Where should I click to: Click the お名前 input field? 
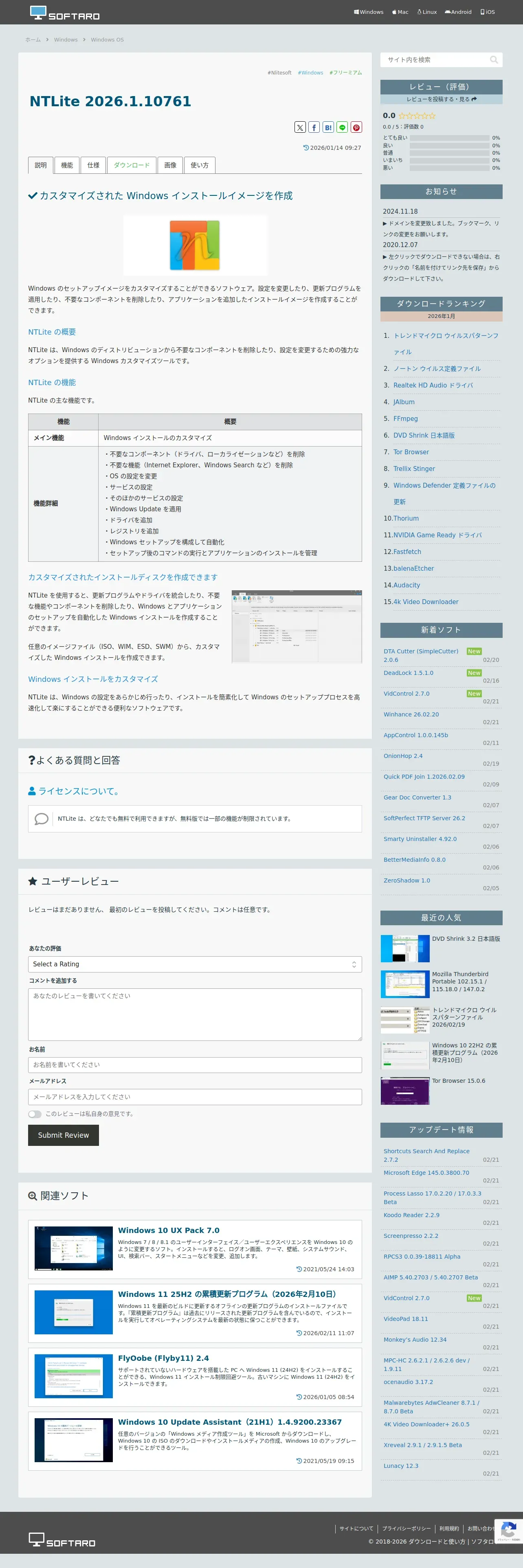click(195, 1064)
